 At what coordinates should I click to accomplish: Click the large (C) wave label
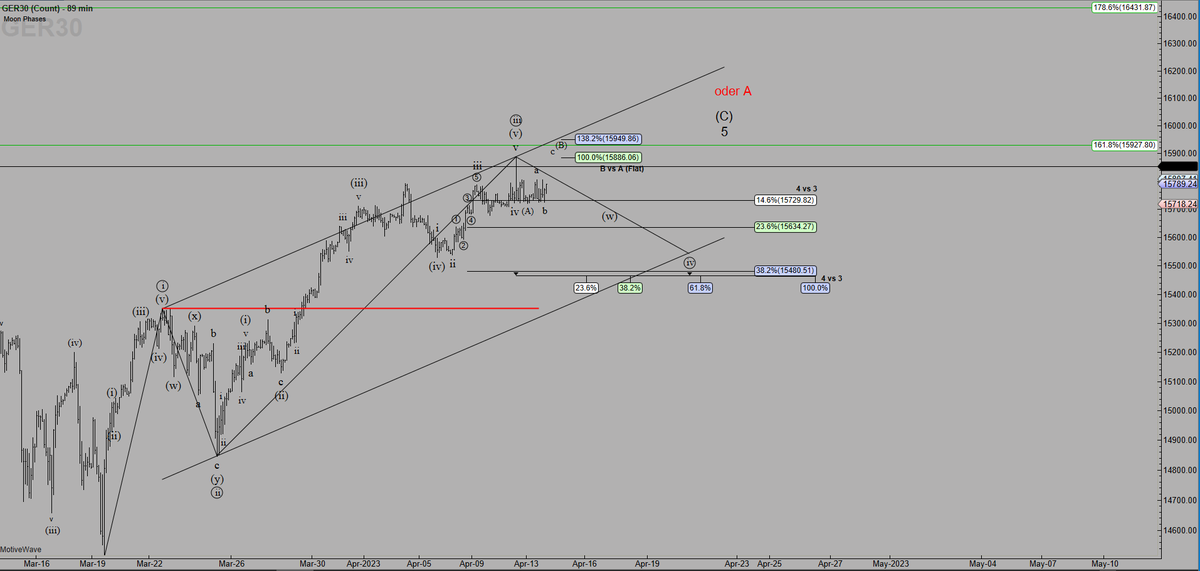click(x=724, y=116)
